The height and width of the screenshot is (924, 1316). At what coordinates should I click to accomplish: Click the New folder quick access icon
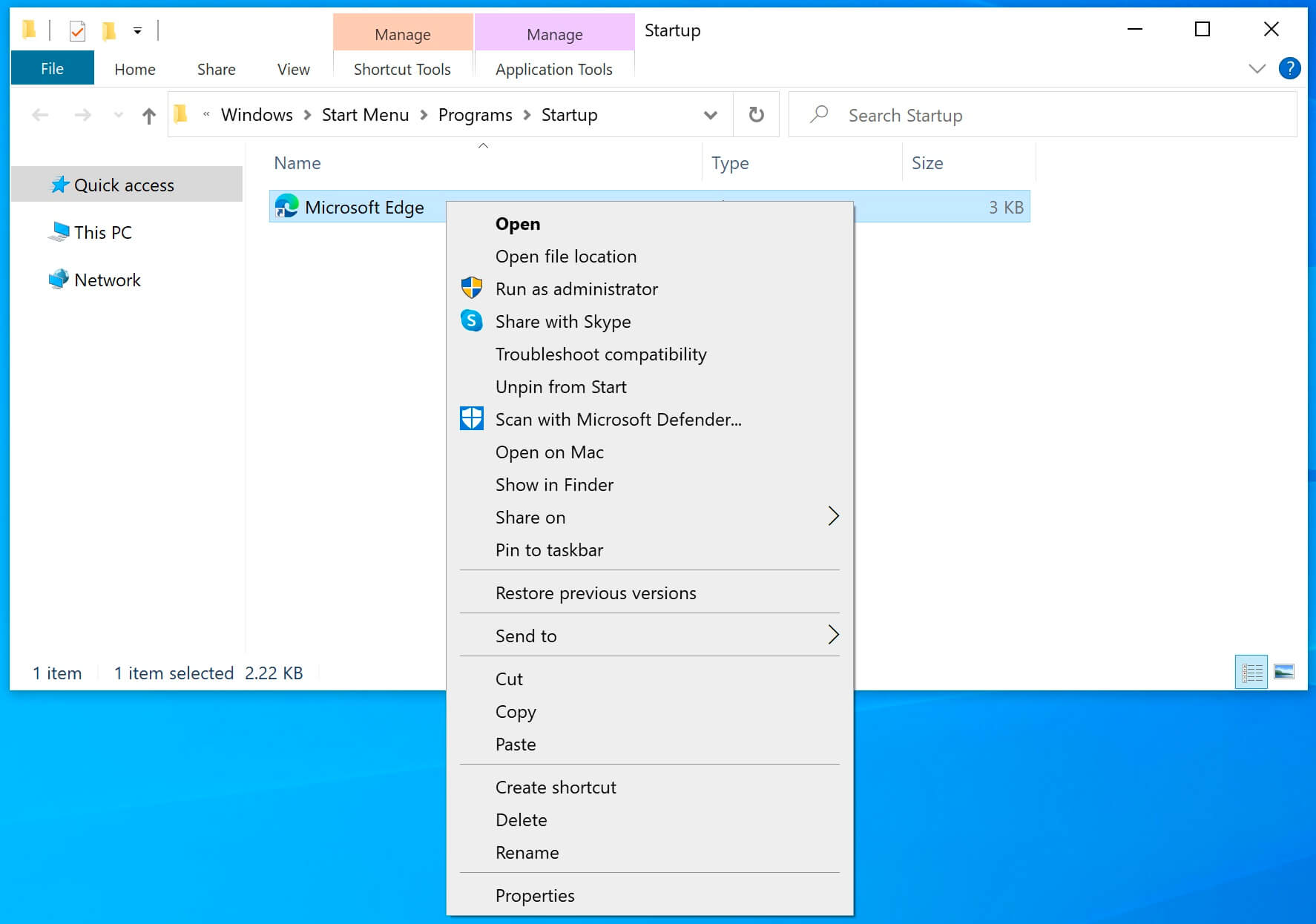click(x=109, y=30)
